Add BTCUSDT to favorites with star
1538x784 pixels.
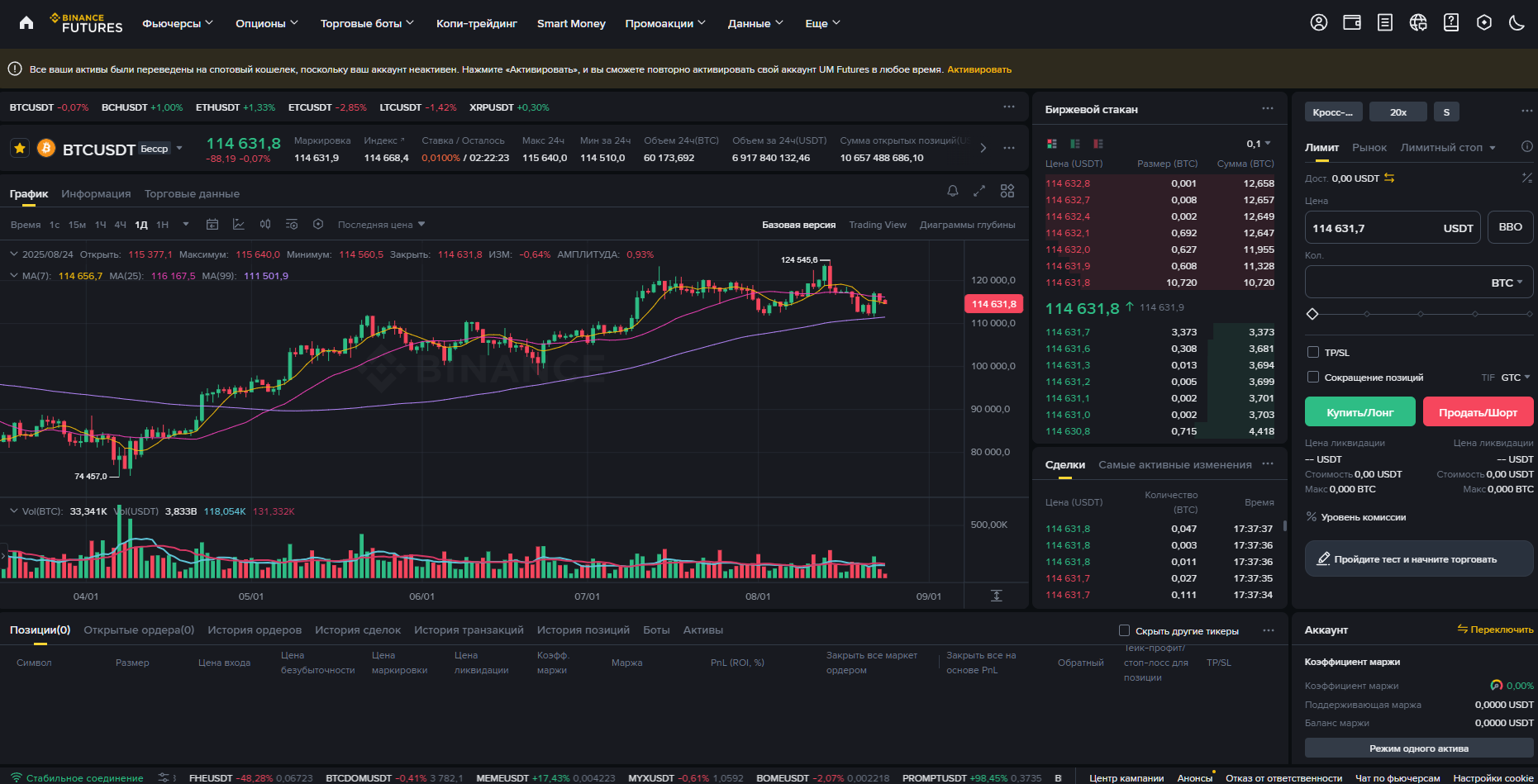click(x=20, y=148)
